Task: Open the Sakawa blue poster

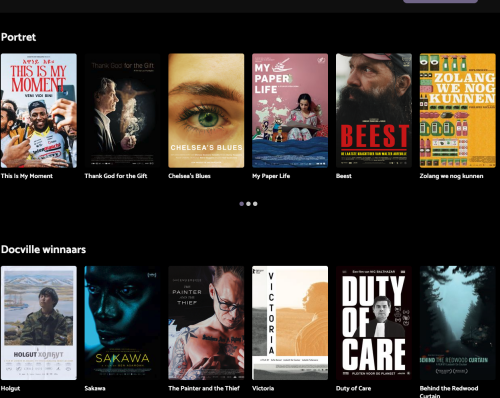Action: coord(122,323)
